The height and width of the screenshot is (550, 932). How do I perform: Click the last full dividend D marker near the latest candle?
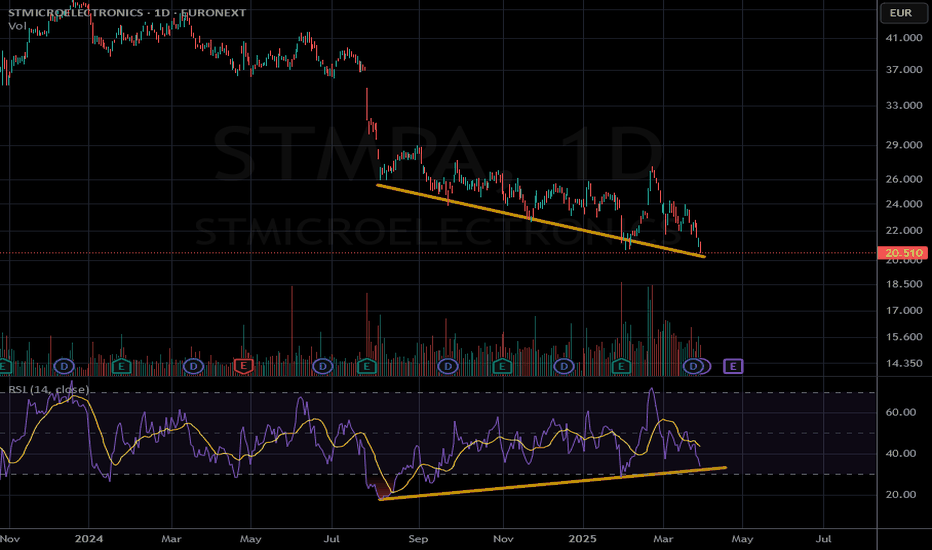pyautogui.click(x=692, y=366)
